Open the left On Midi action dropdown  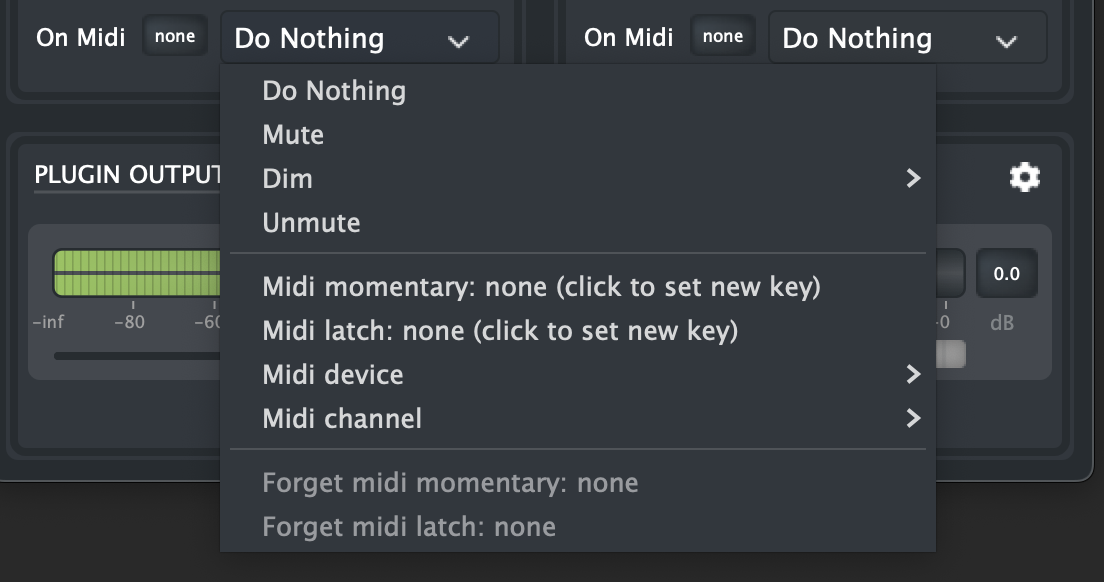click(359, 39)
